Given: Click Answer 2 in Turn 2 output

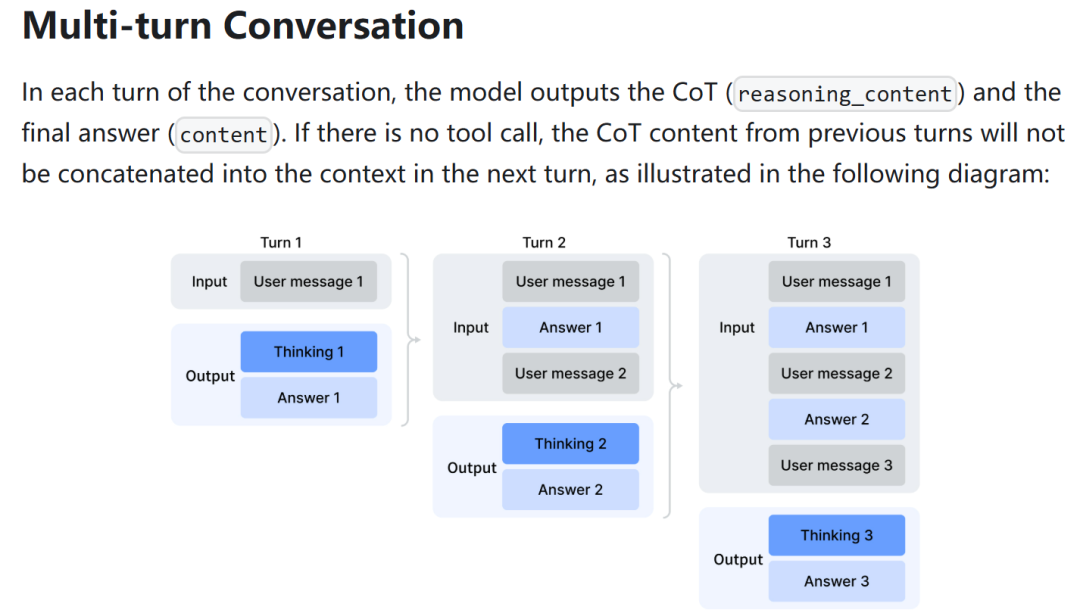Looking at the screenshot, I should (x=570, y=489).
